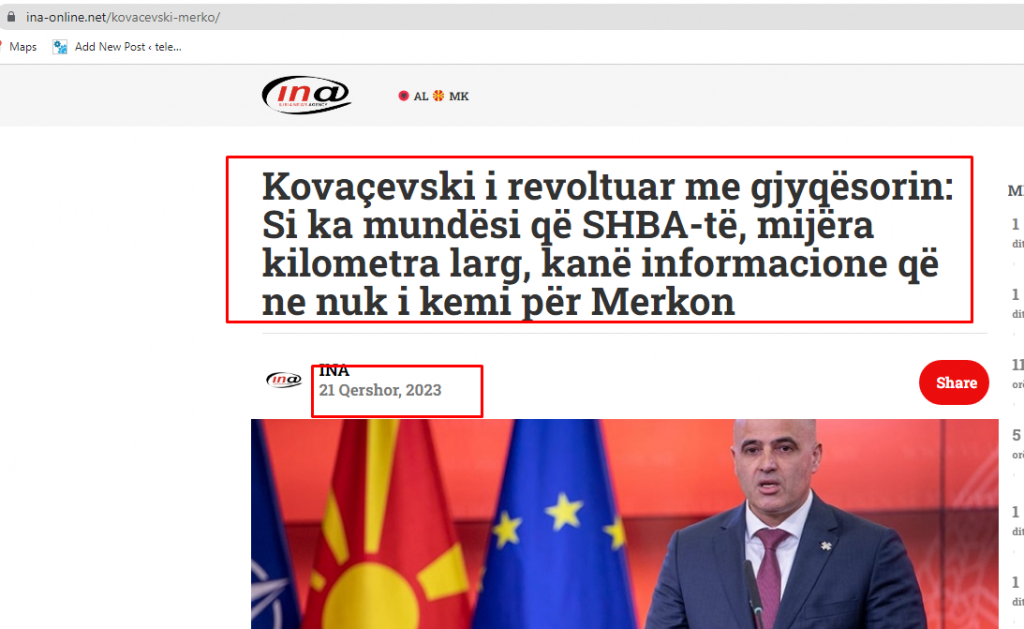The height and width of the screenshot is (629, 1024).
Task: Click the Albanian flag icon
Action: [x=404, y=96]
